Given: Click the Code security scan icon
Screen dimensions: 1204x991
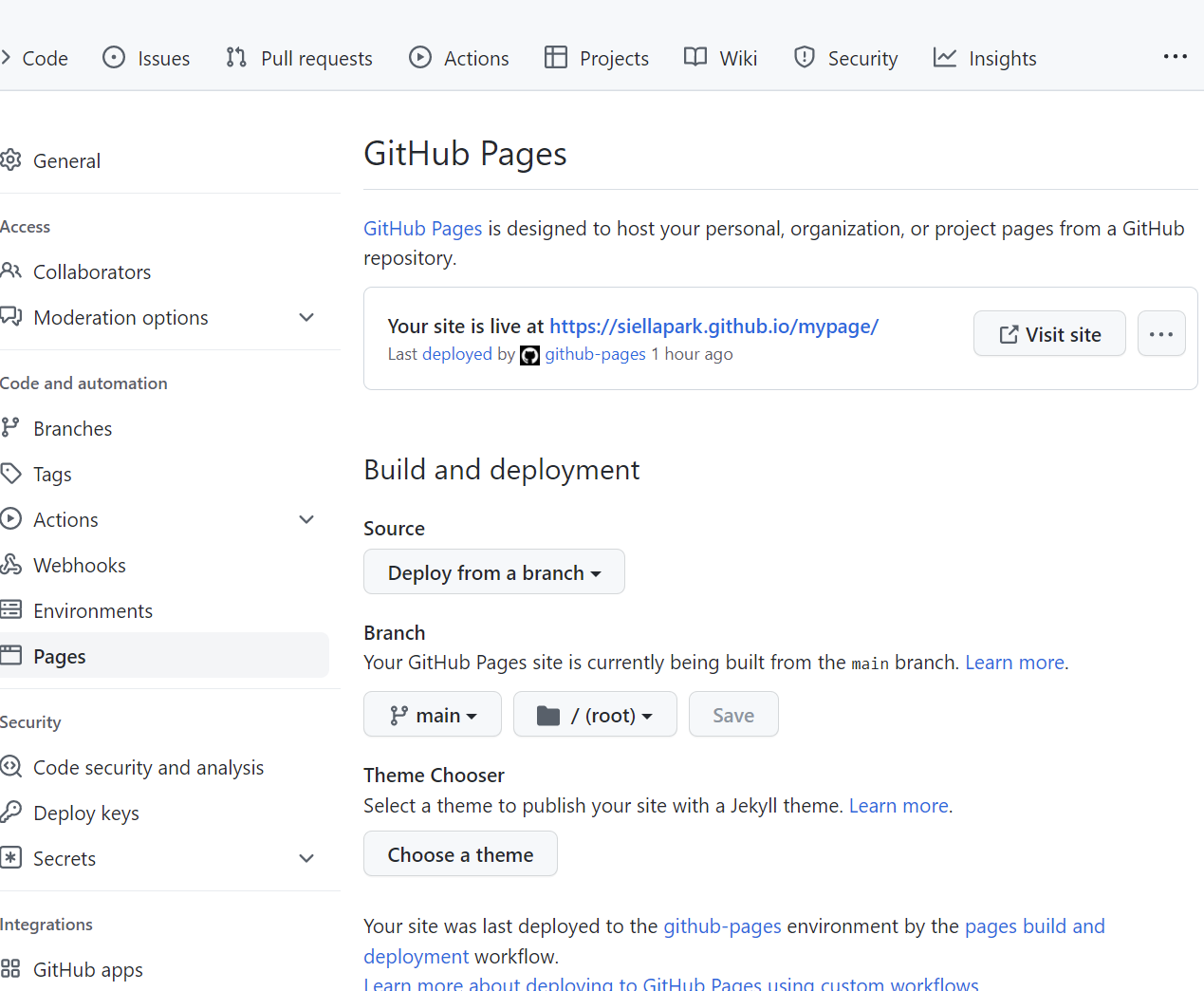Looking at the screenshot, I should click(10, 766).
